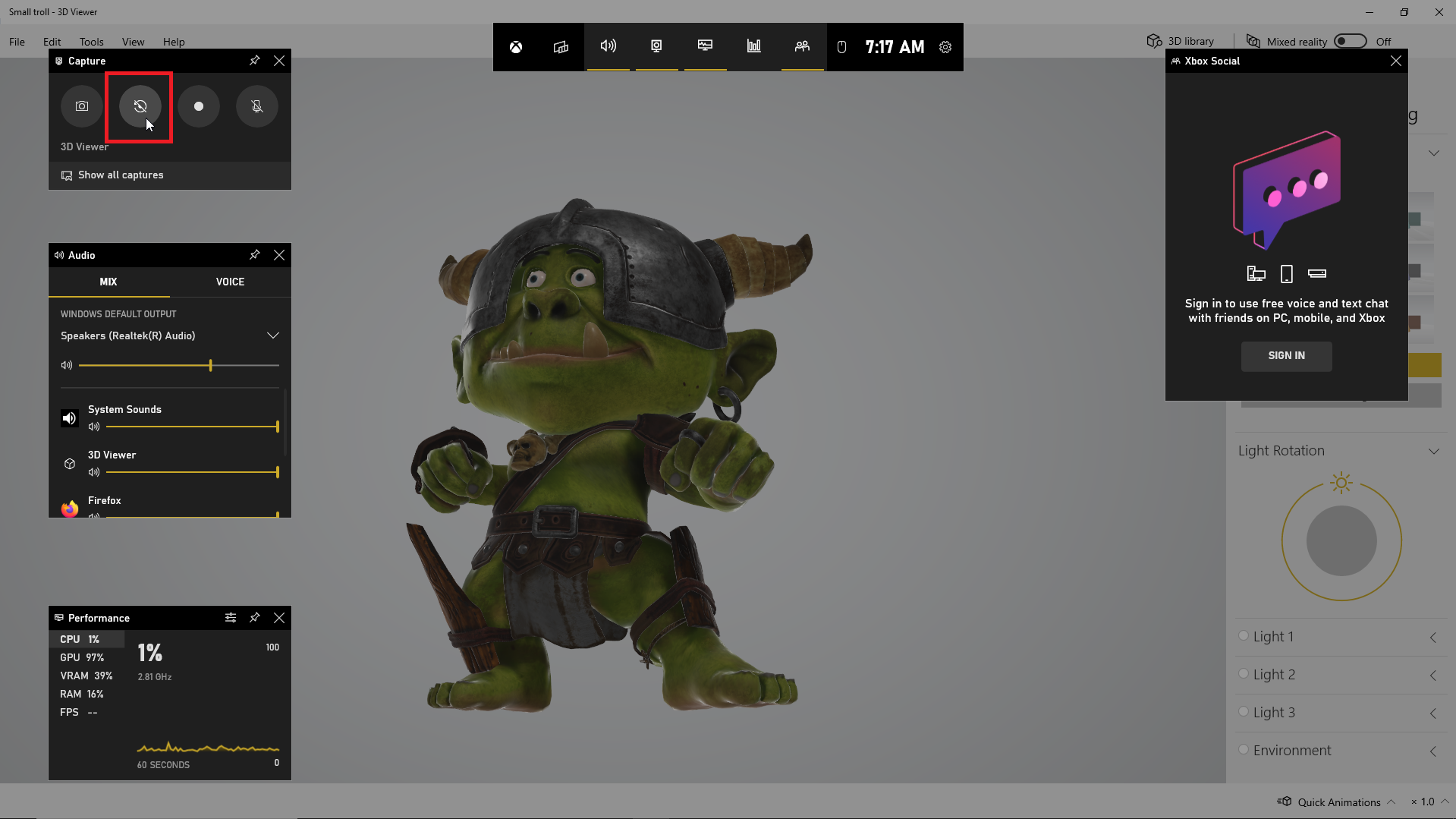Toggle Light 3 on or off

click(1244, 712)
